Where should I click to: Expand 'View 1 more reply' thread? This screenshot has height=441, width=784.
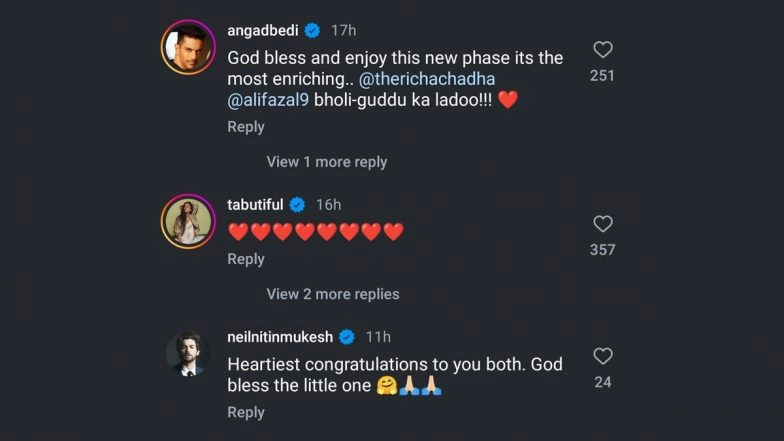(326, 162)
